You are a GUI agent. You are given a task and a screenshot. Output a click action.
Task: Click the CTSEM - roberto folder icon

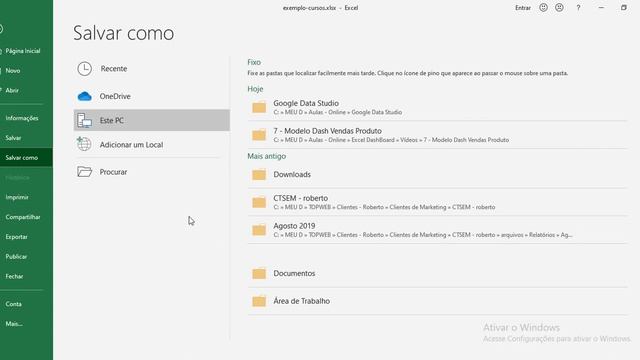(259, 202)
